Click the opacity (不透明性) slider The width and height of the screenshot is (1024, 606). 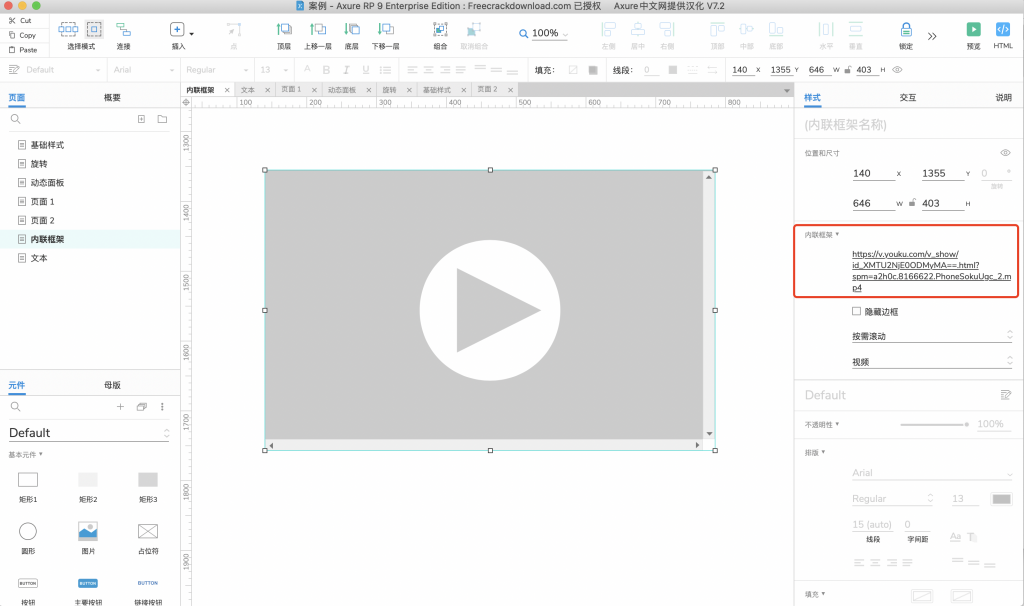(933, 424)
